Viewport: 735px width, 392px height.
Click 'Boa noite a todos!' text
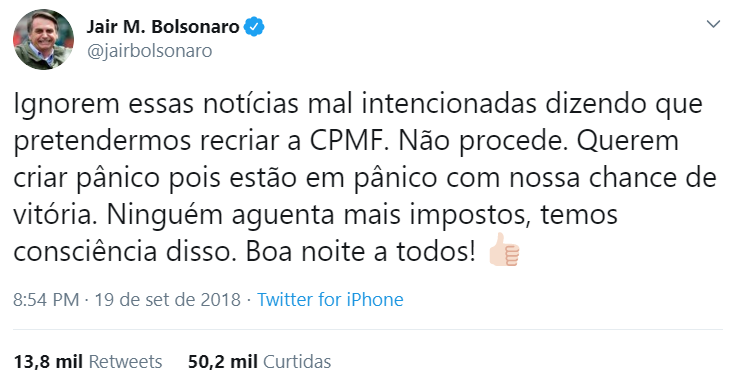point(361,252)
